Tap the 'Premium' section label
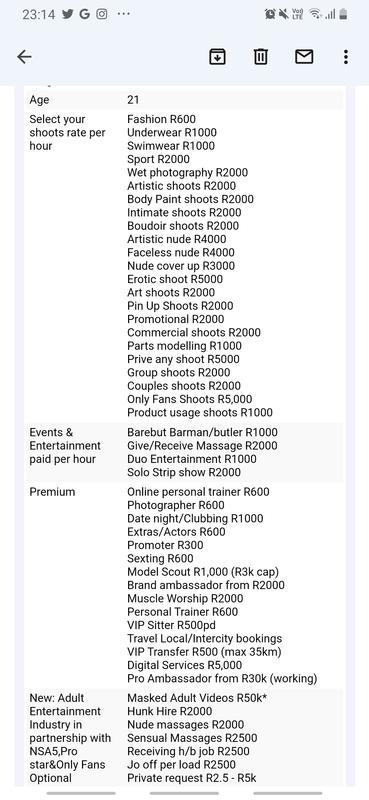The height and width of the screenshot is (800, 369). click(x=52, y=492)
